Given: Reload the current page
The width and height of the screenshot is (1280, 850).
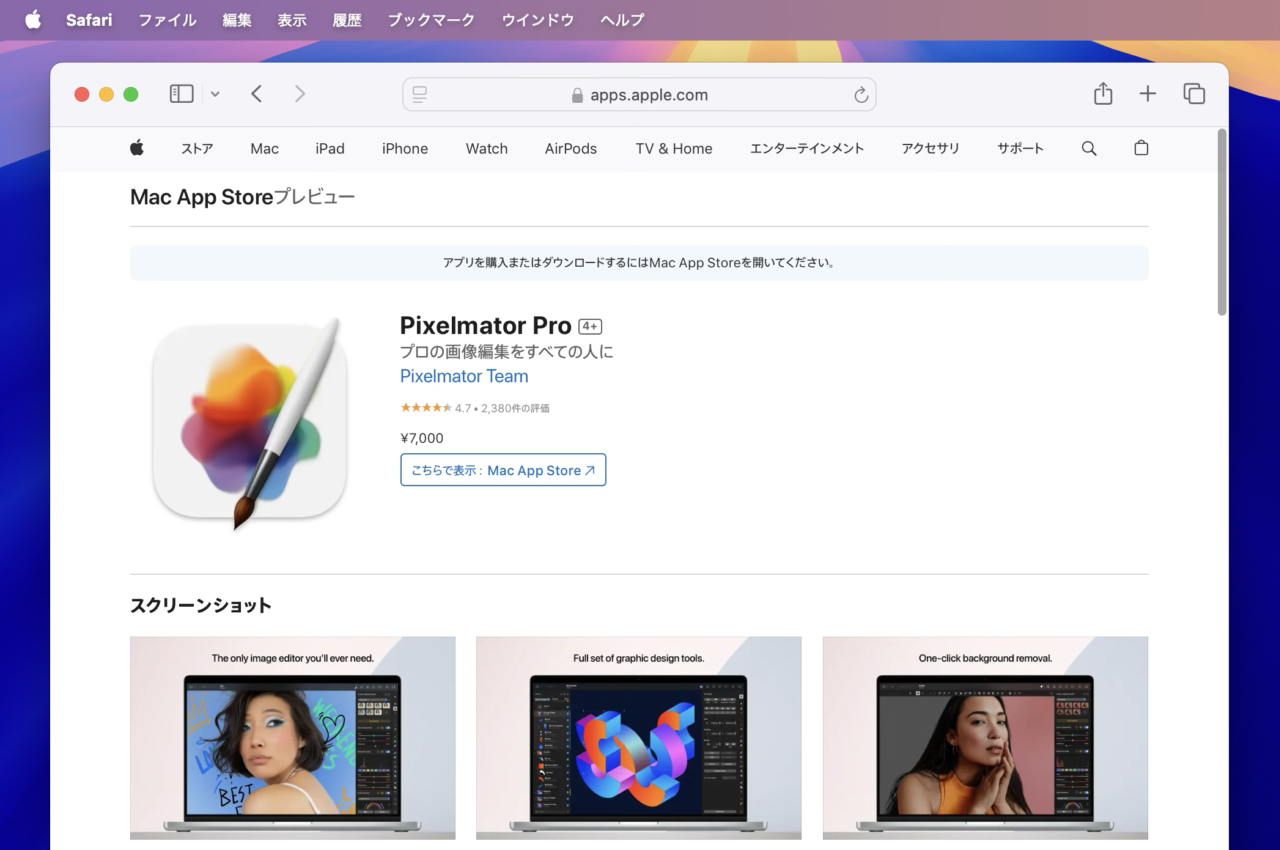Looking at the screenshot, I should click(861, 95).
